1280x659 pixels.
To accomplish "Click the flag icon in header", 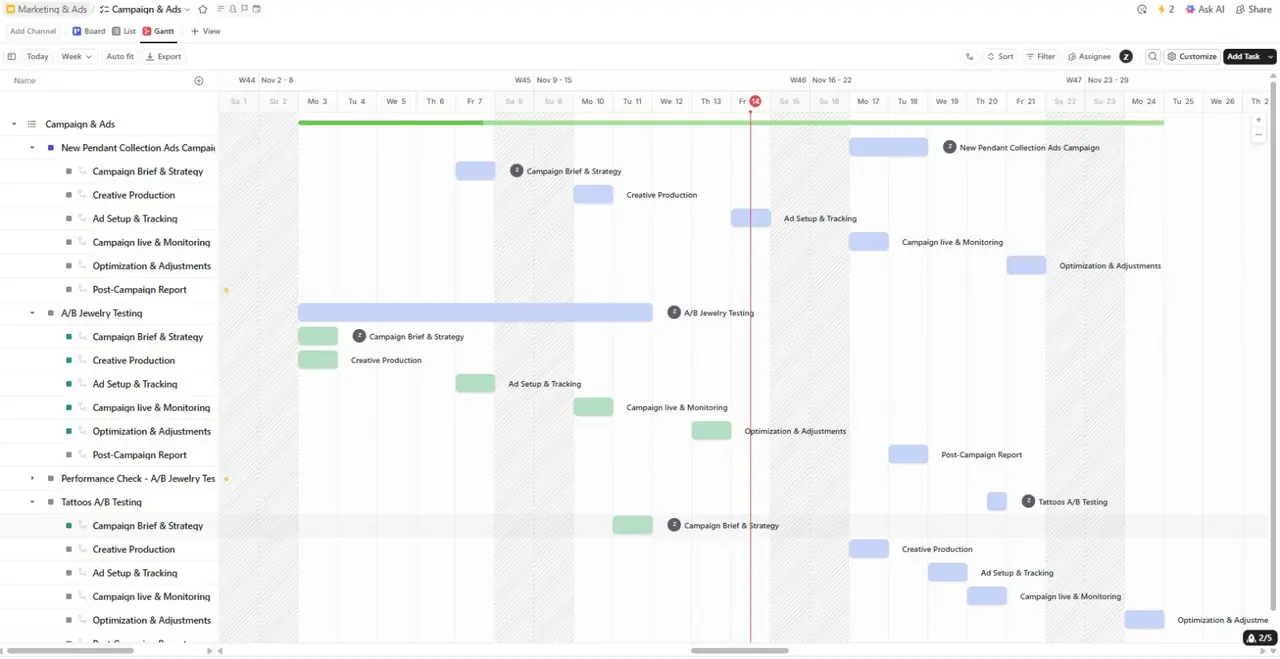I will tap(245, 9).
